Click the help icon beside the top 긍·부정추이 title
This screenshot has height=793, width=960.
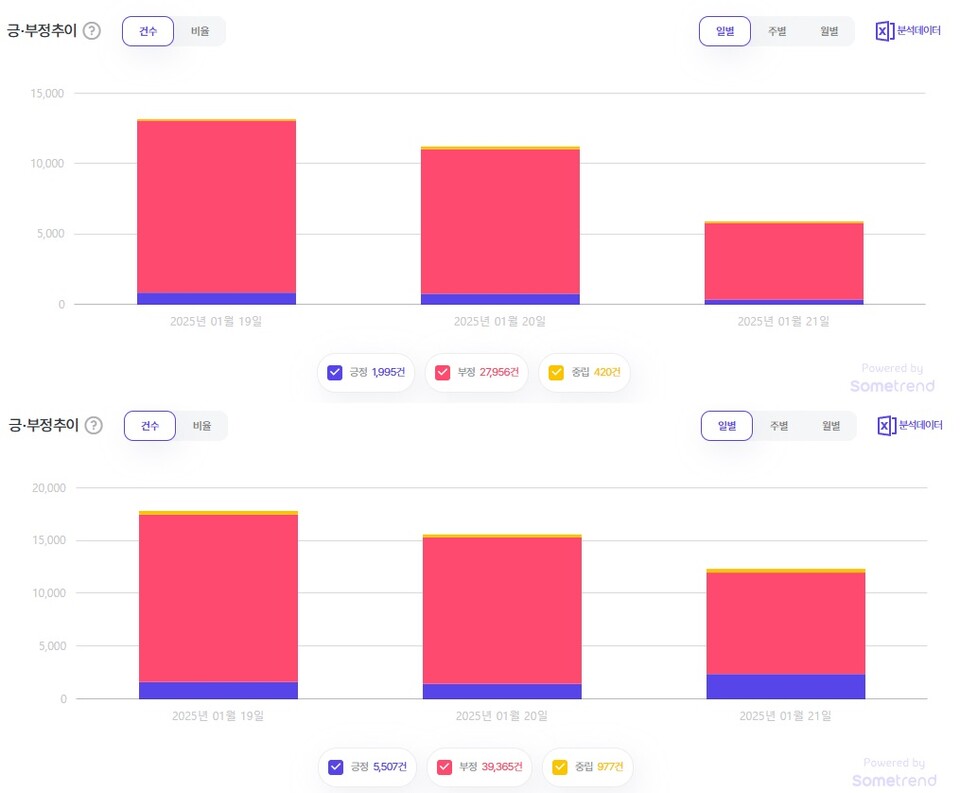(x=92, y=31)
